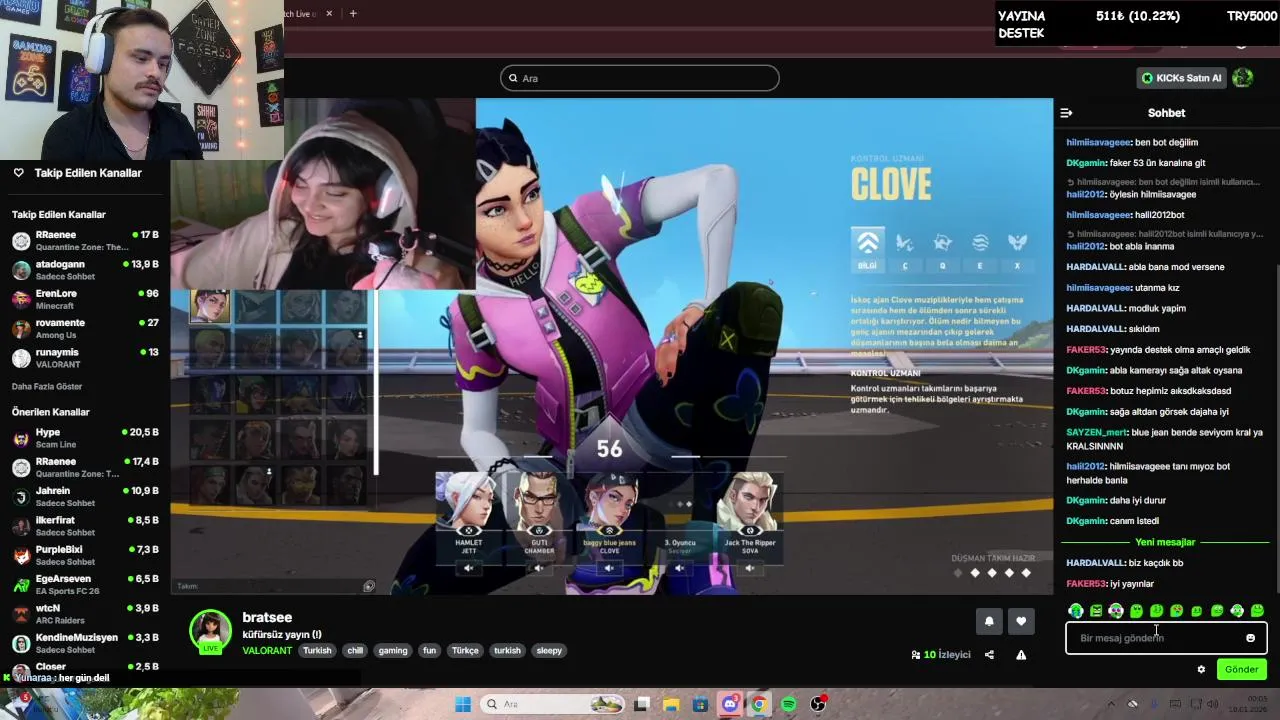1280x720 pixels.
Task: Click Hamlet's Jett portrait in team lineup
Action: tap(469, 503)
